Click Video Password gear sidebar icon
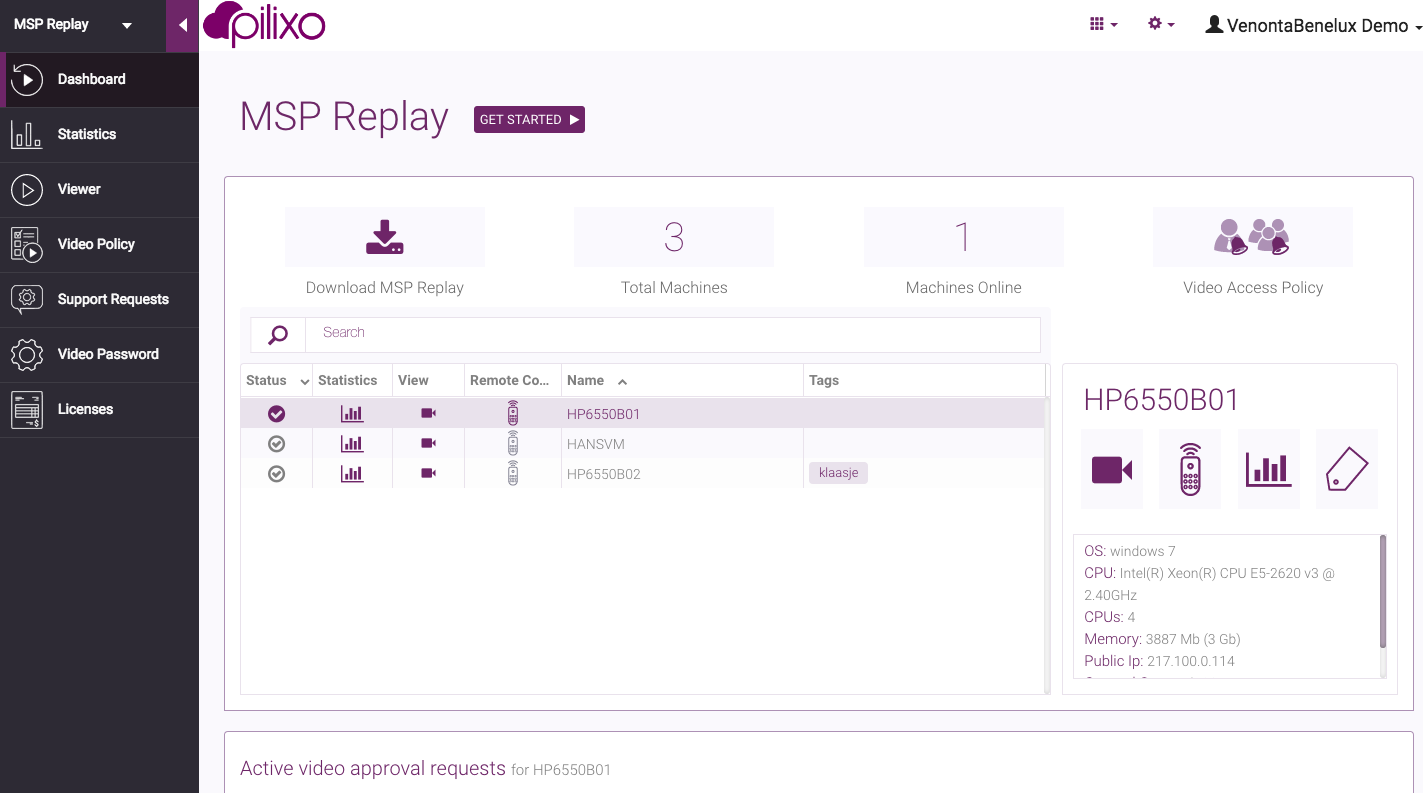This screenshot has height=793, width=1423. (x=27, y=355)
